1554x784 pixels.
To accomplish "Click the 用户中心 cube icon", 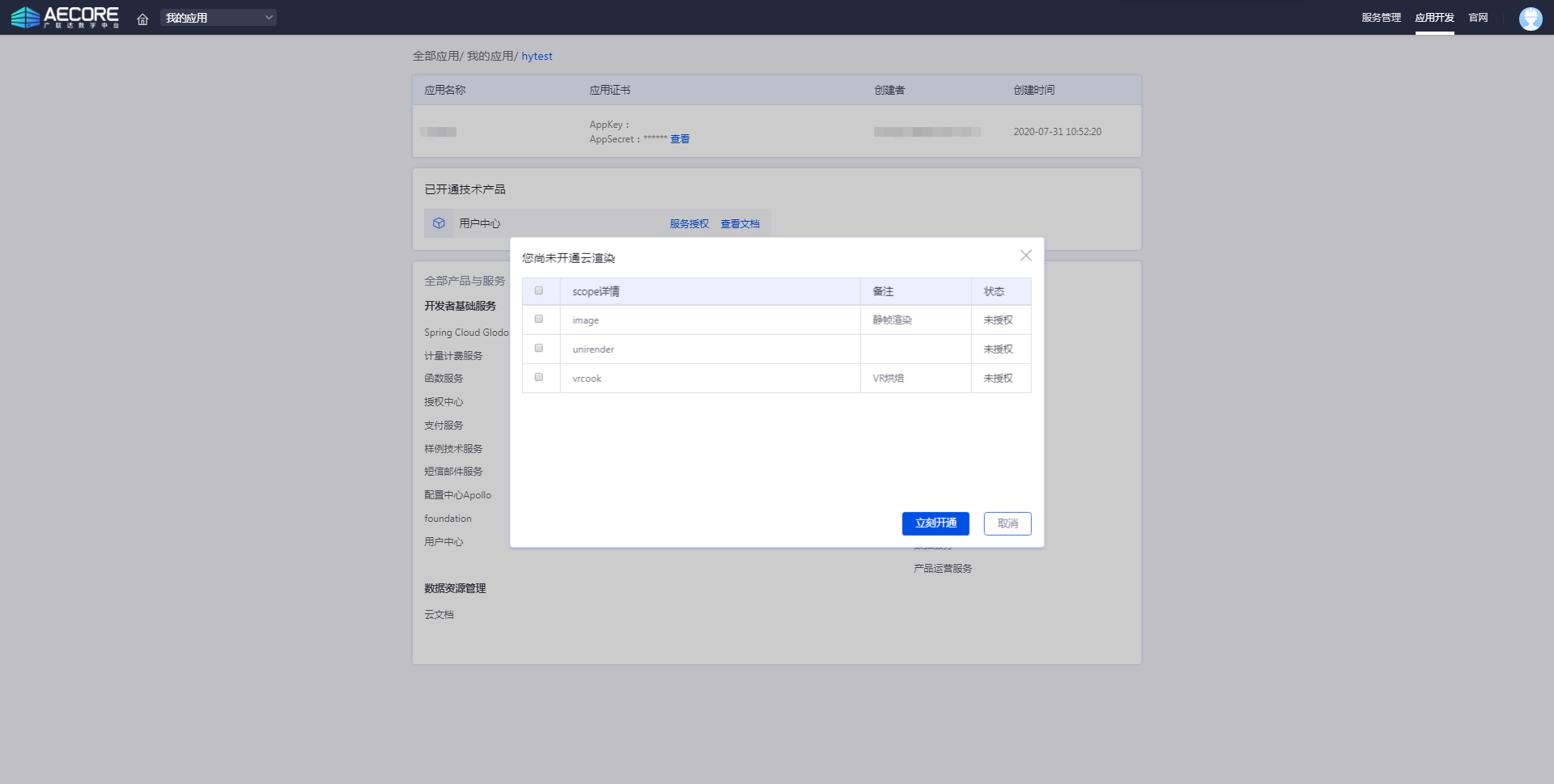I will click(439, 223).
